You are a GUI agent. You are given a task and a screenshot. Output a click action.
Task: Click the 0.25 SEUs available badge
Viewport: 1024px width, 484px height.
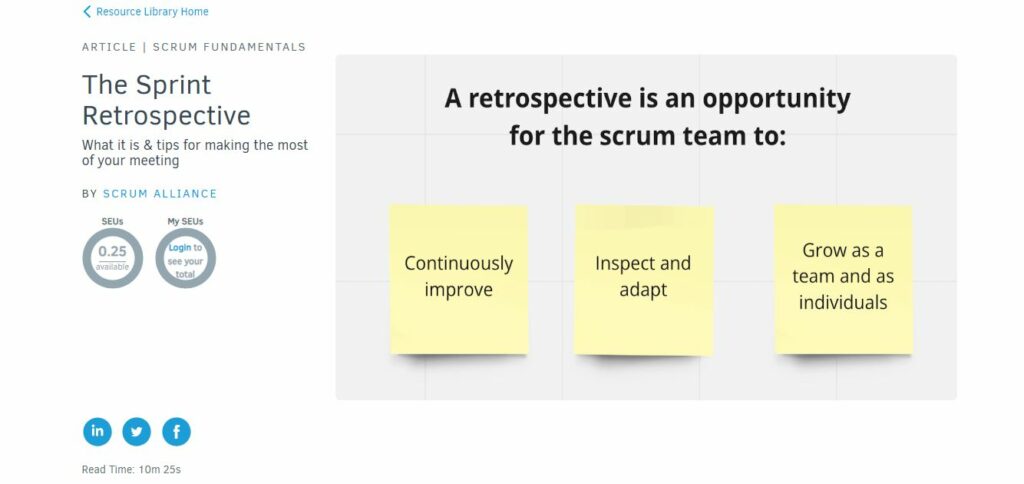112,258
